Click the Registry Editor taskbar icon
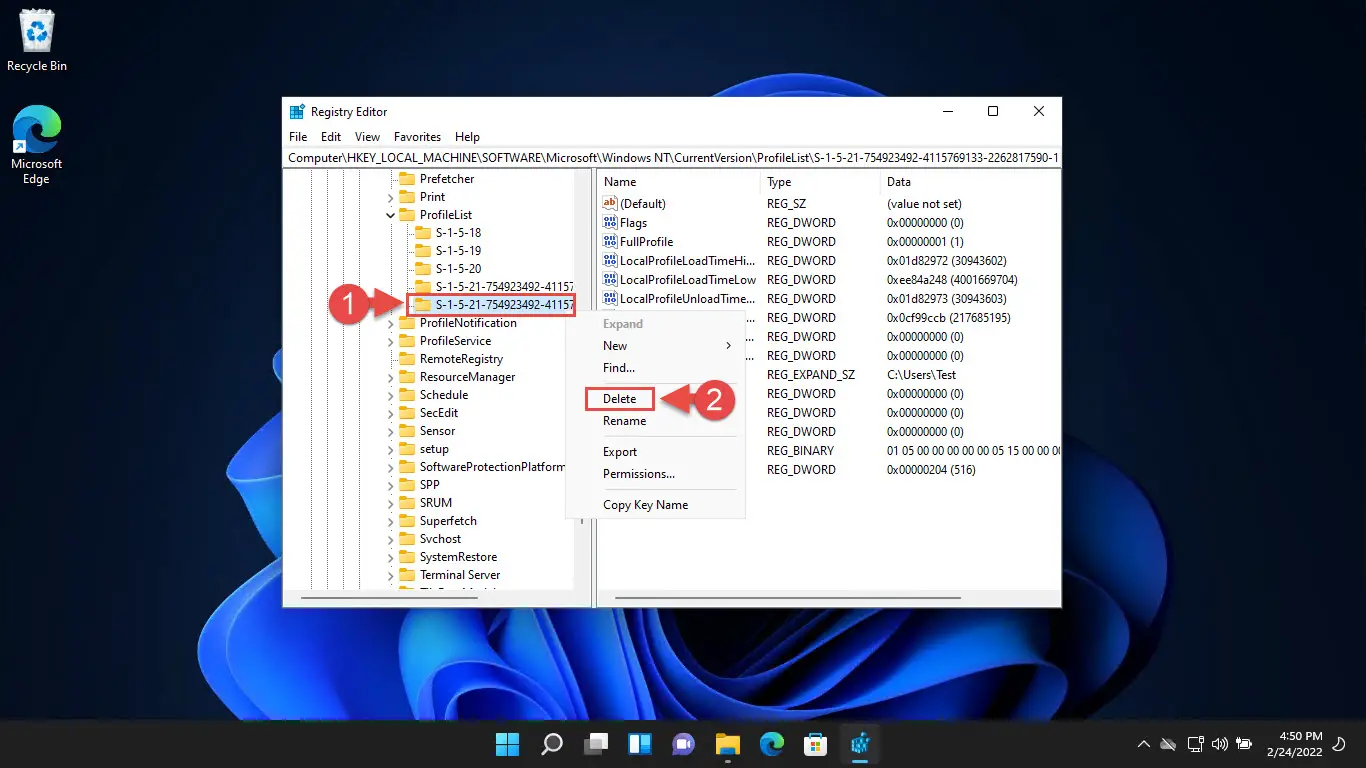Image resolution: width=1366 pixels, height=768 pixels. tap(859, 744)
